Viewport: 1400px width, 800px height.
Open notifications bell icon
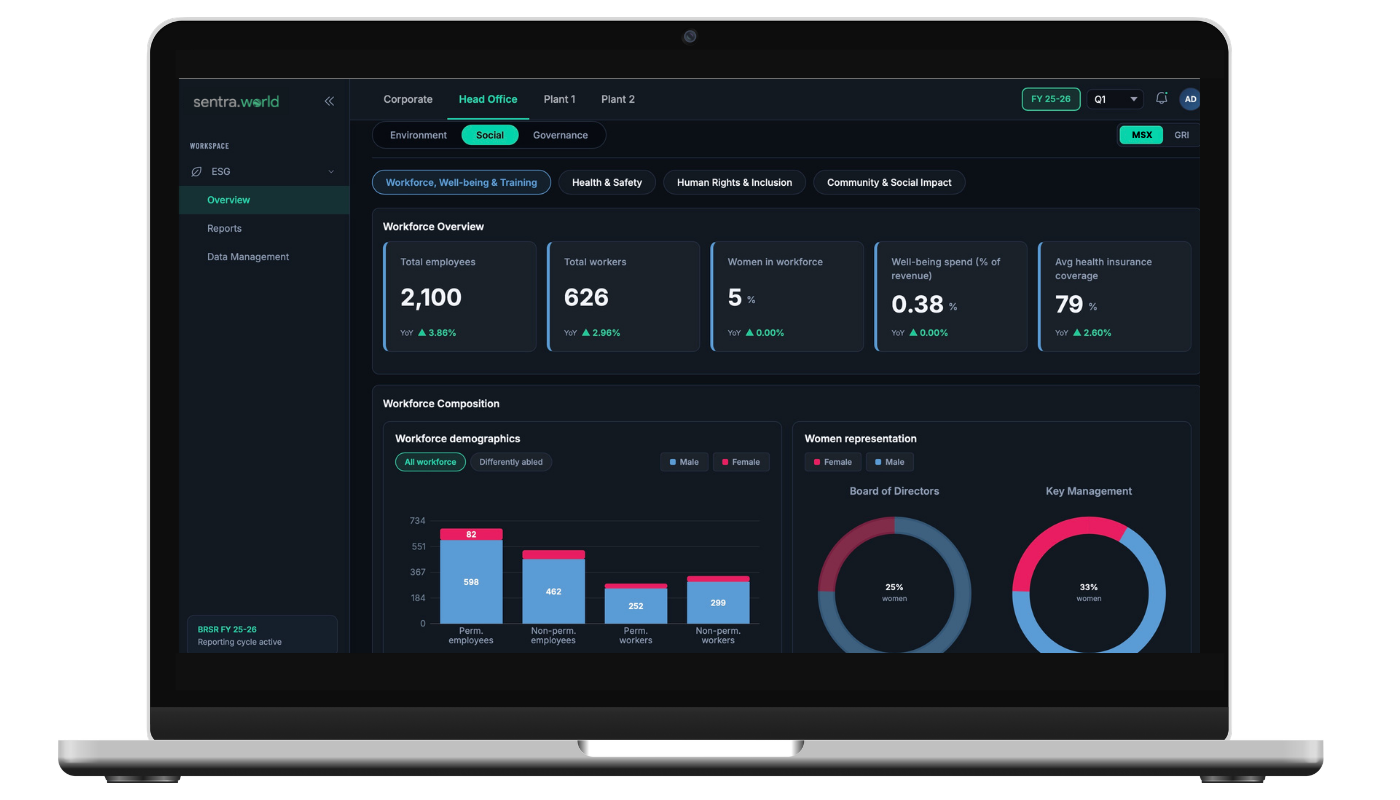[x=1161, y=99]
